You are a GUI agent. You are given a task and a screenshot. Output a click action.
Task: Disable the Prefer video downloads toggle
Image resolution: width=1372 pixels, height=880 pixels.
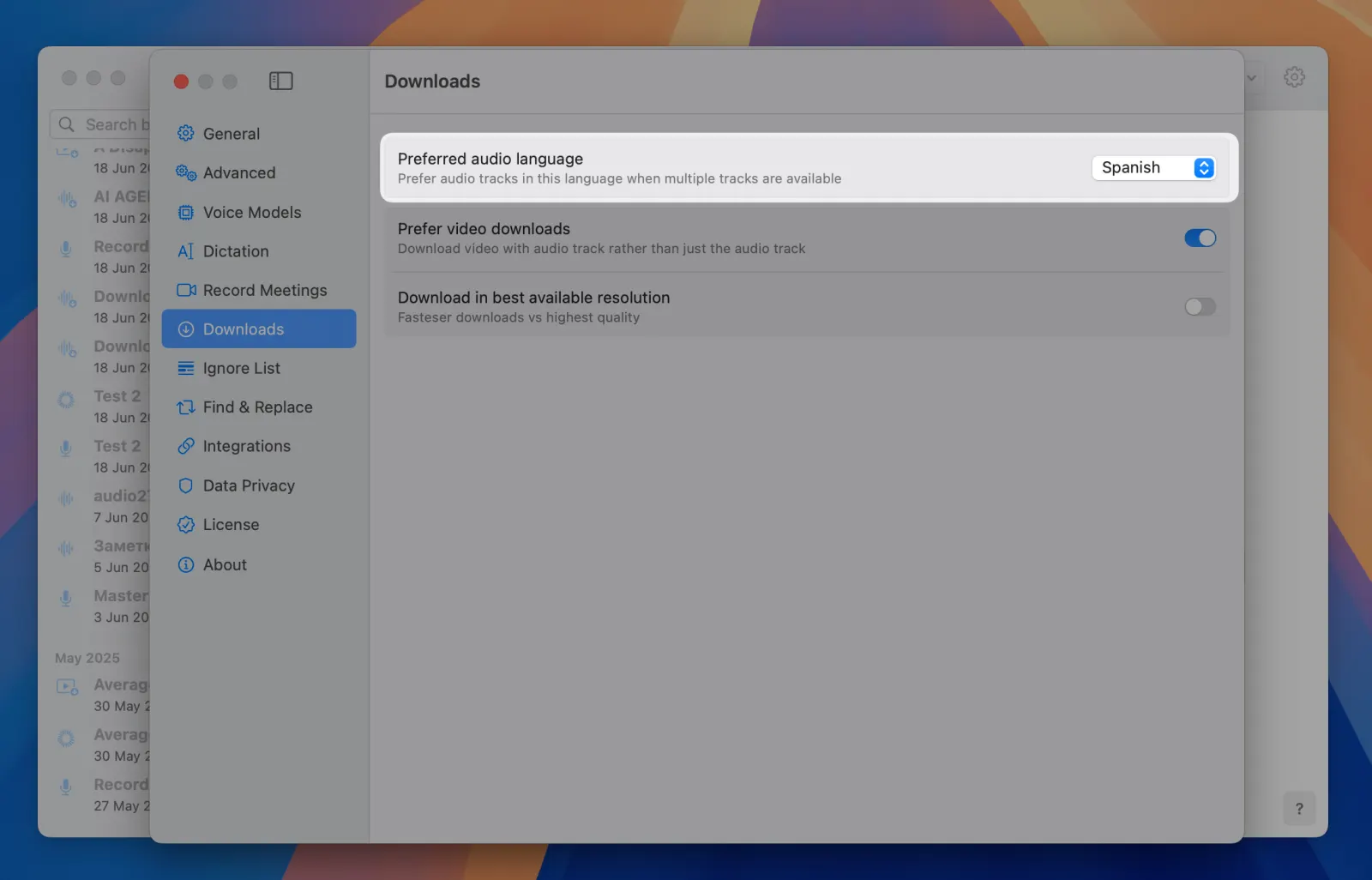click(1200, 238)
